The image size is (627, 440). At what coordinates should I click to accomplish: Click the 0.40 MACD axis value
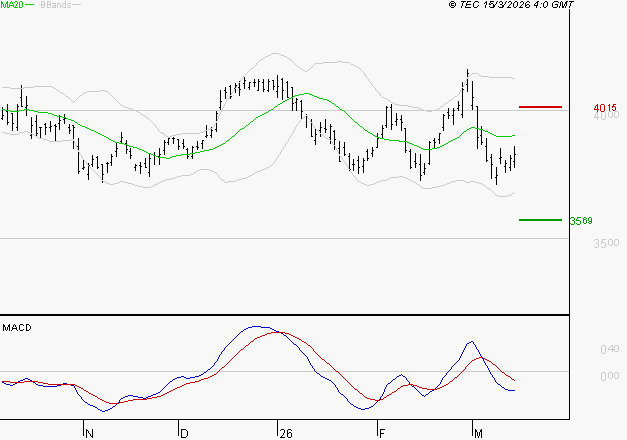[610, 349]
